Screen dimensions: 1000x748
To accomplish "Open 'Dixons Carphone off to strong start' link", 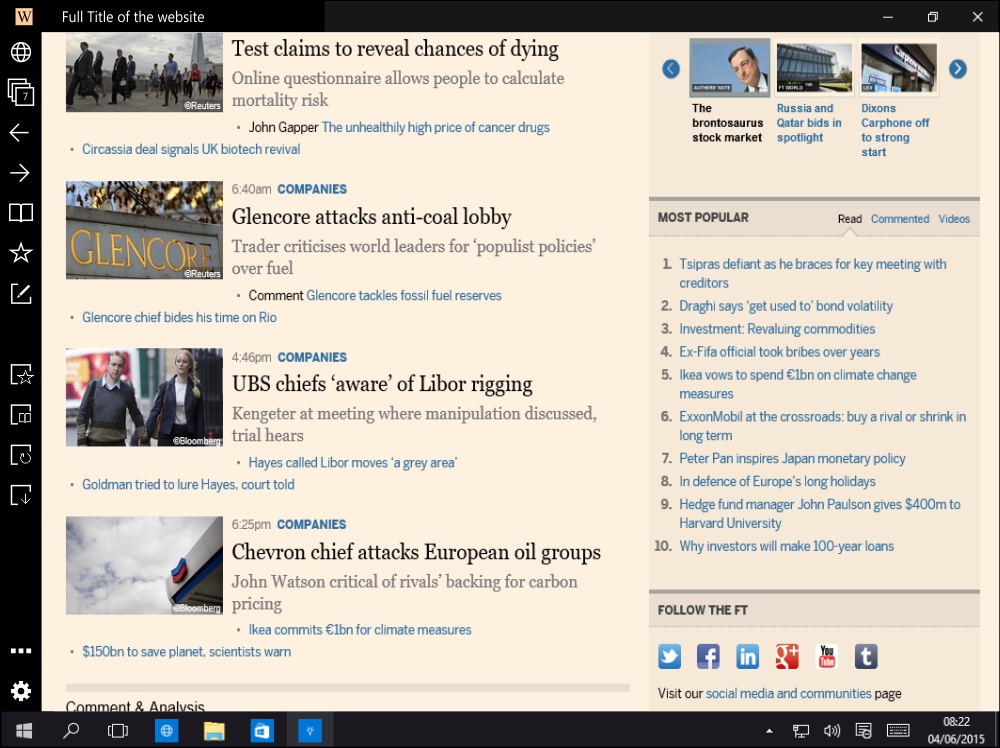I will pos(895,130).
